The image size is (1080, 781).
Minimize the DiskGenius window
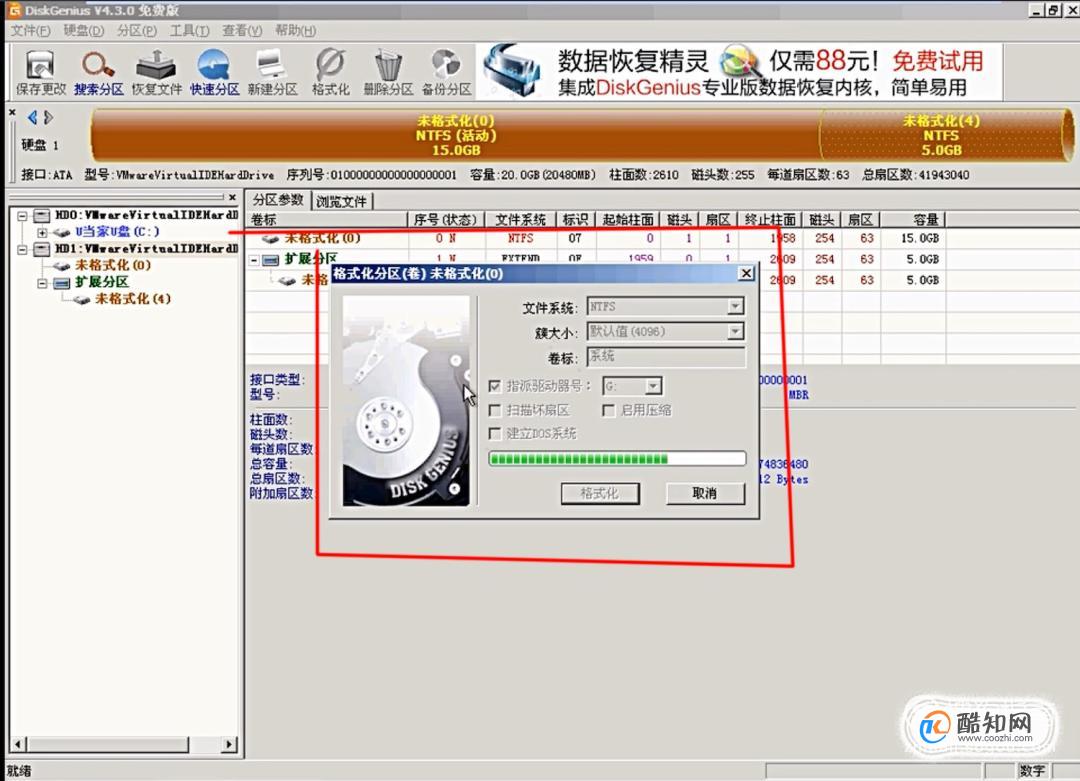(x=1035, y=10)
